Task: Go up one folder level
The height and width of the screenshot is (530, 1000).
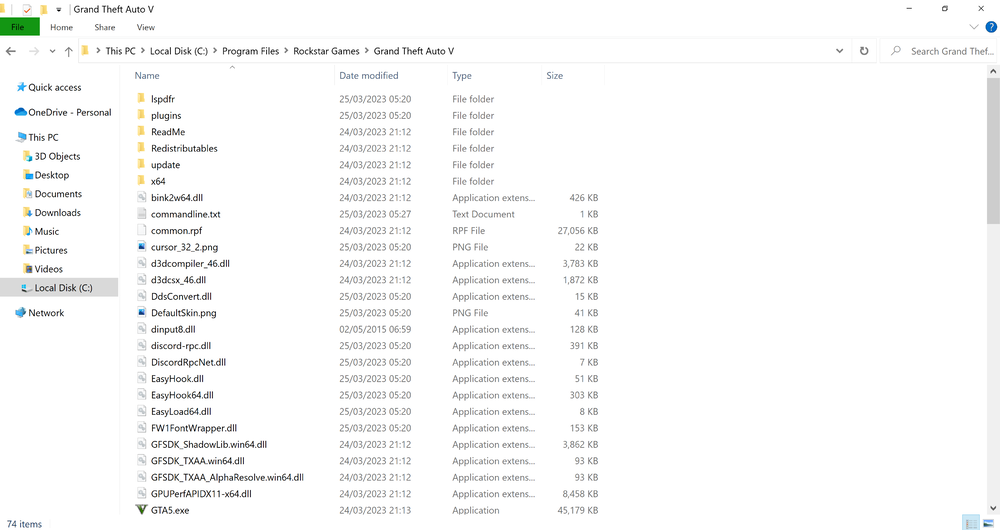Action: [68, 51]
